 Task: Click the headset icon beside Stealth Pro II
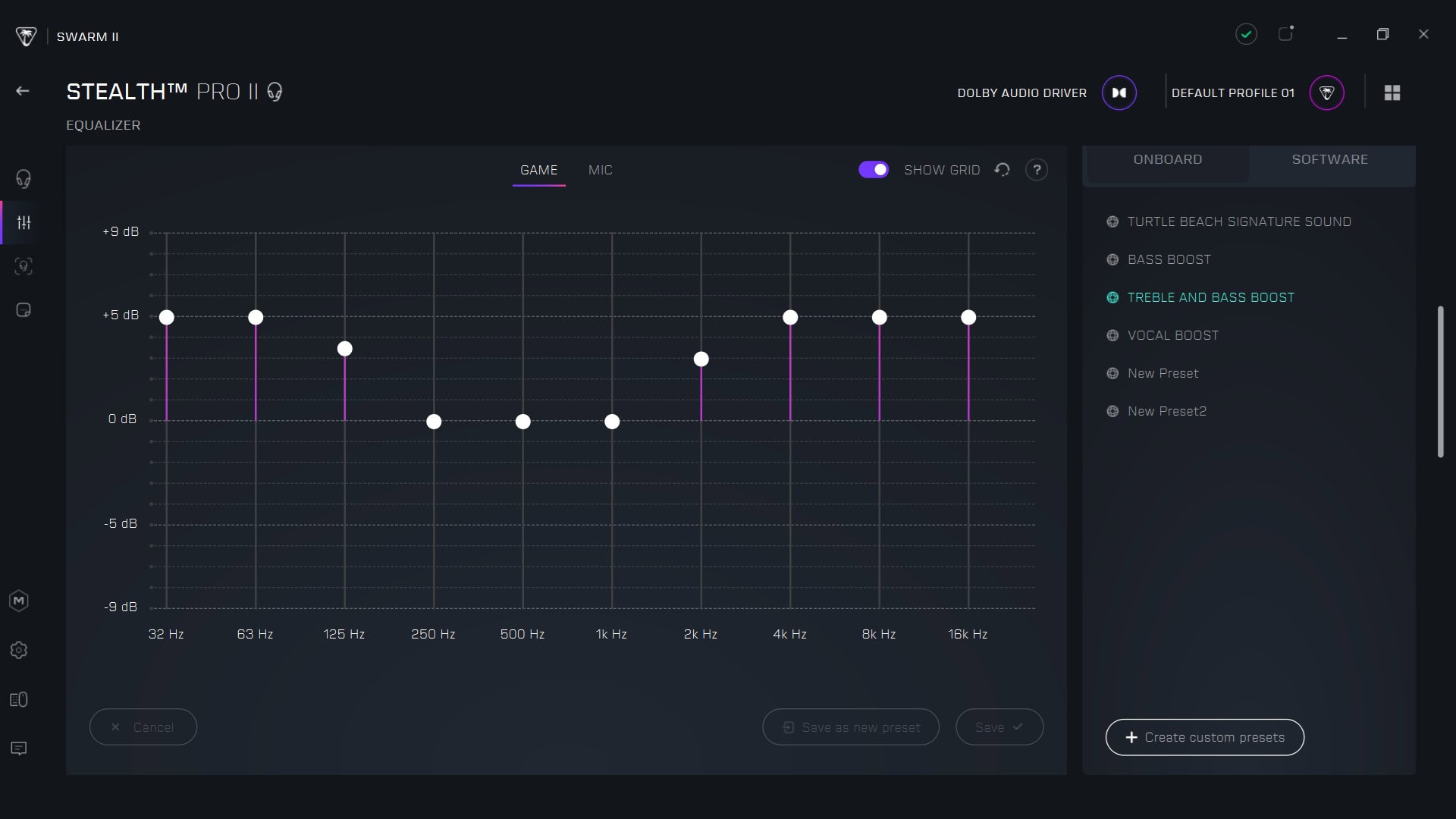pyautogui.click(x=275, y=93)
